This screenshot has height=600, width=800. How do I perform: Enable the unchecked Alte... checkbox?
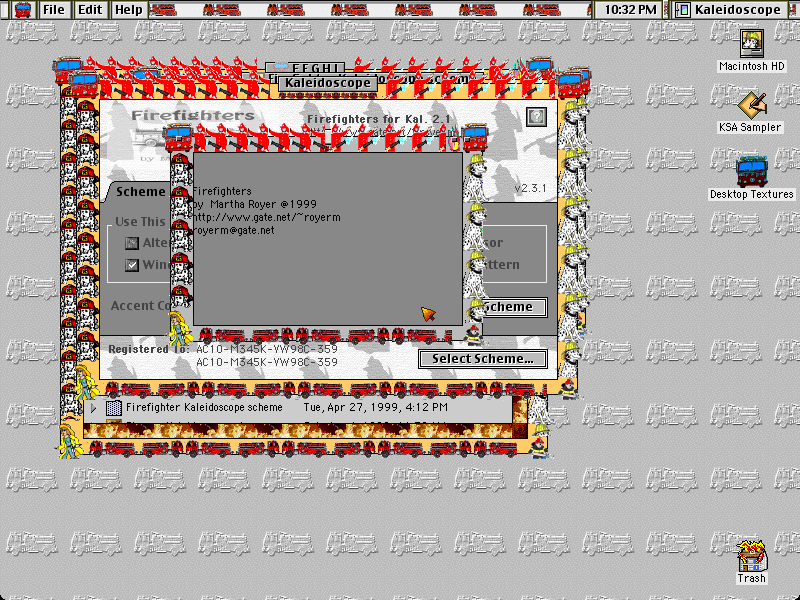pos(132,243)
